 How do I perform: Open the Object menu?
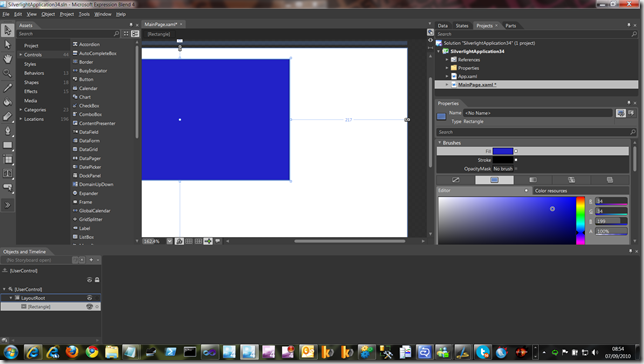click(x=48, y=14)
